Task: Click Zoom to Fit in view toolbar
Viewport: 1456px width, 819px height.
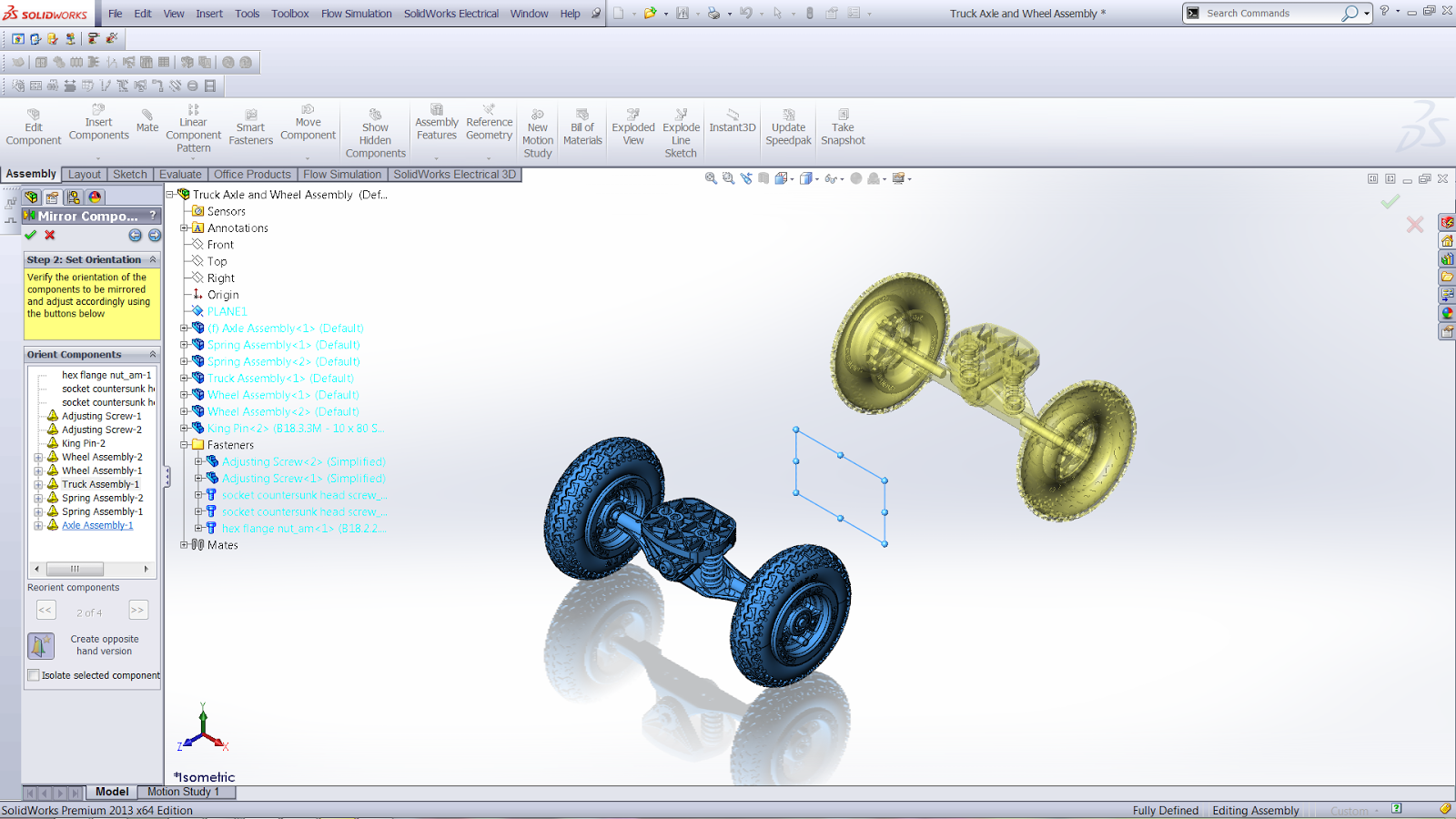Action: (711, 178)
